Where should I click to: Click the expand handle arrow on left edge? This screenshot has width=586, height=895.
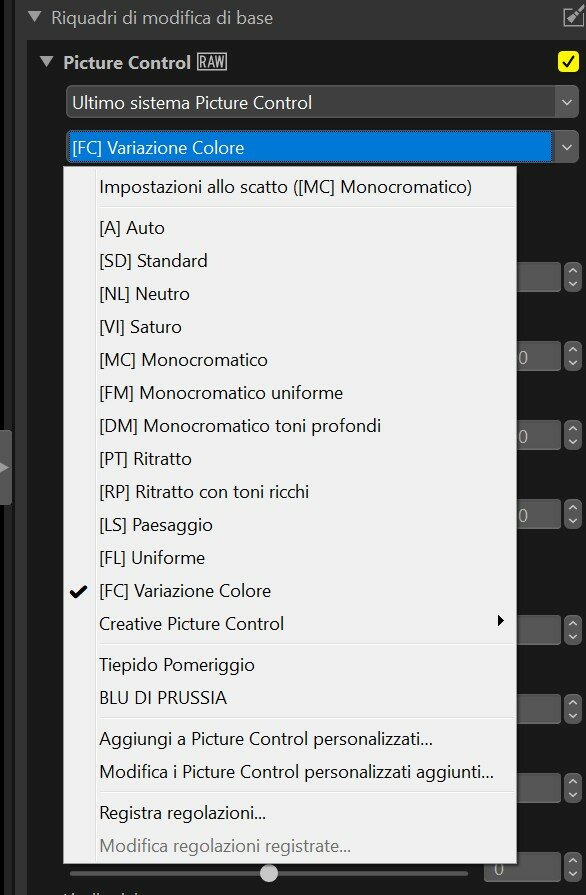[5, 468]
